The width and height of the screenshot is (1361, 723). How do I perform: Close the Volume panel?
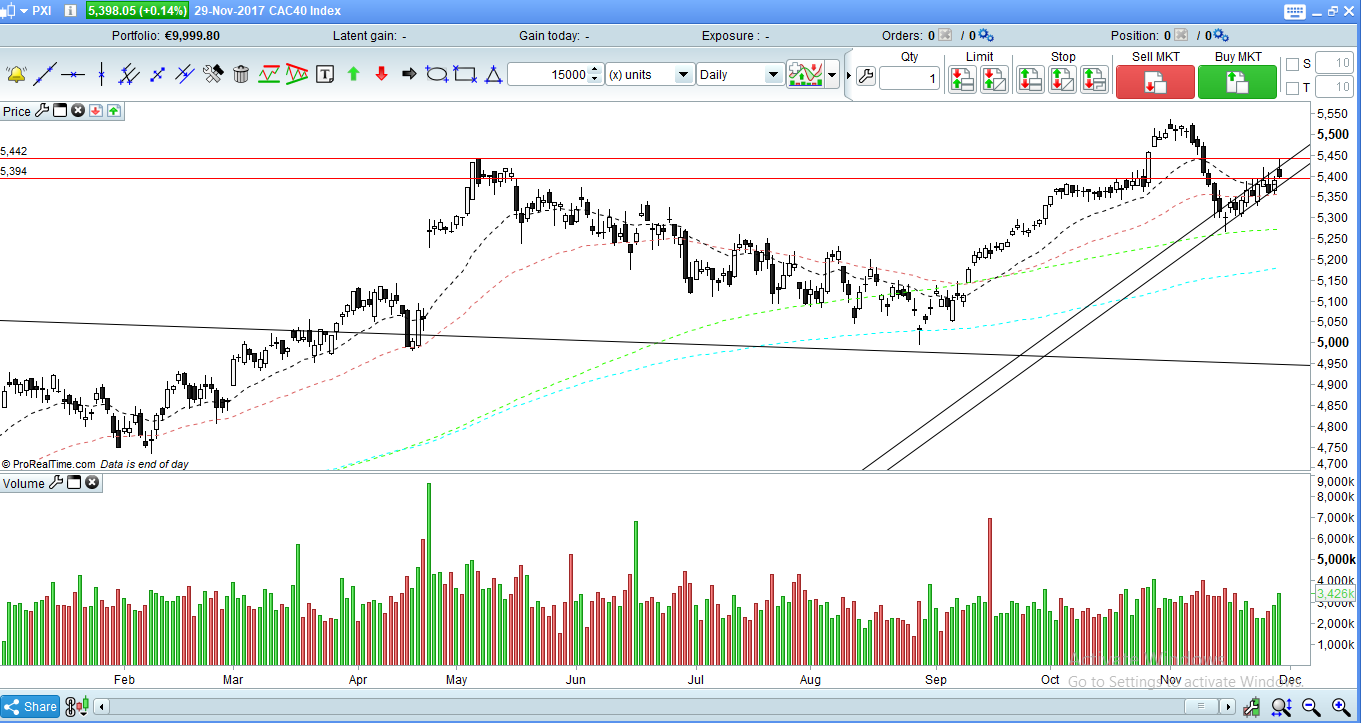tap(92, 483)
